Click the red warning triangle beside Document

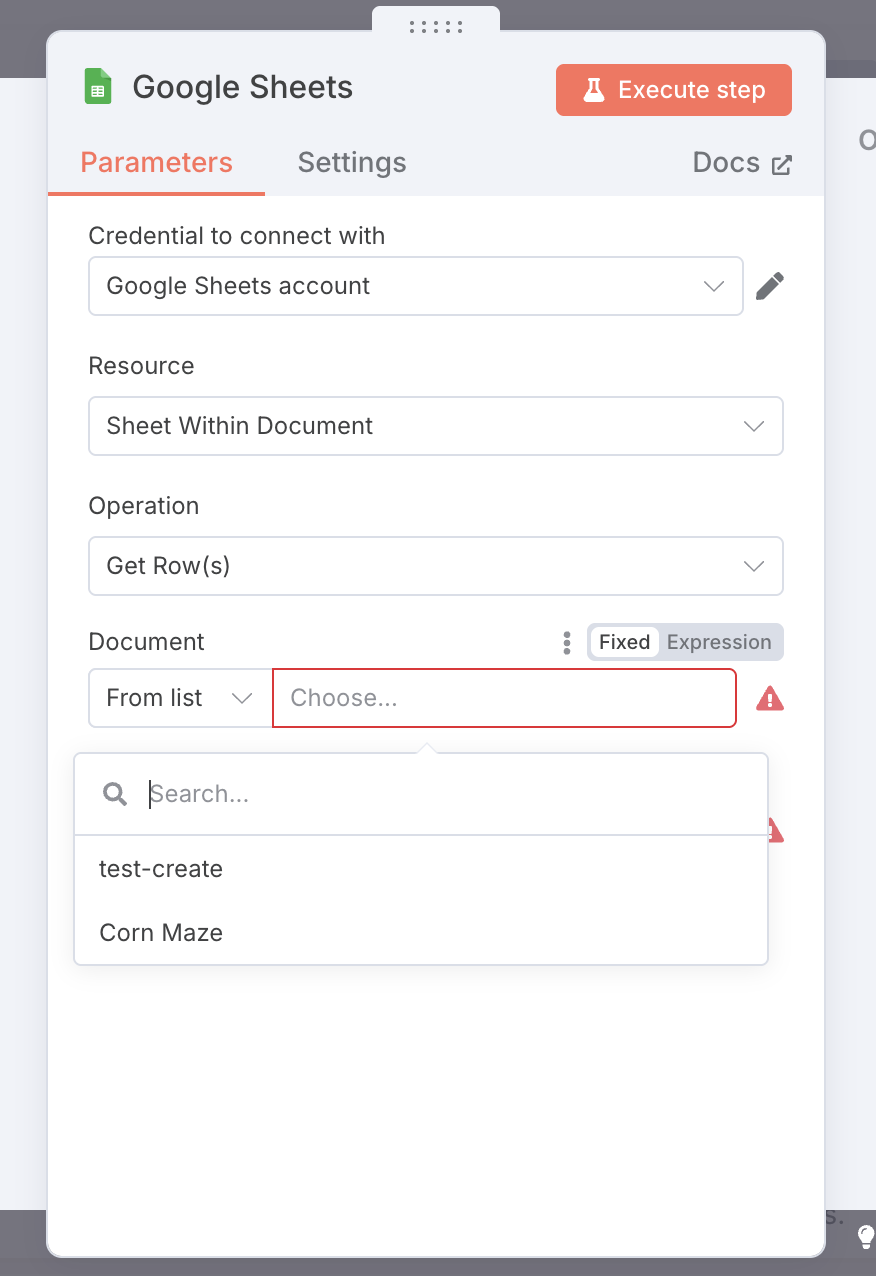(x=770, y=698)
